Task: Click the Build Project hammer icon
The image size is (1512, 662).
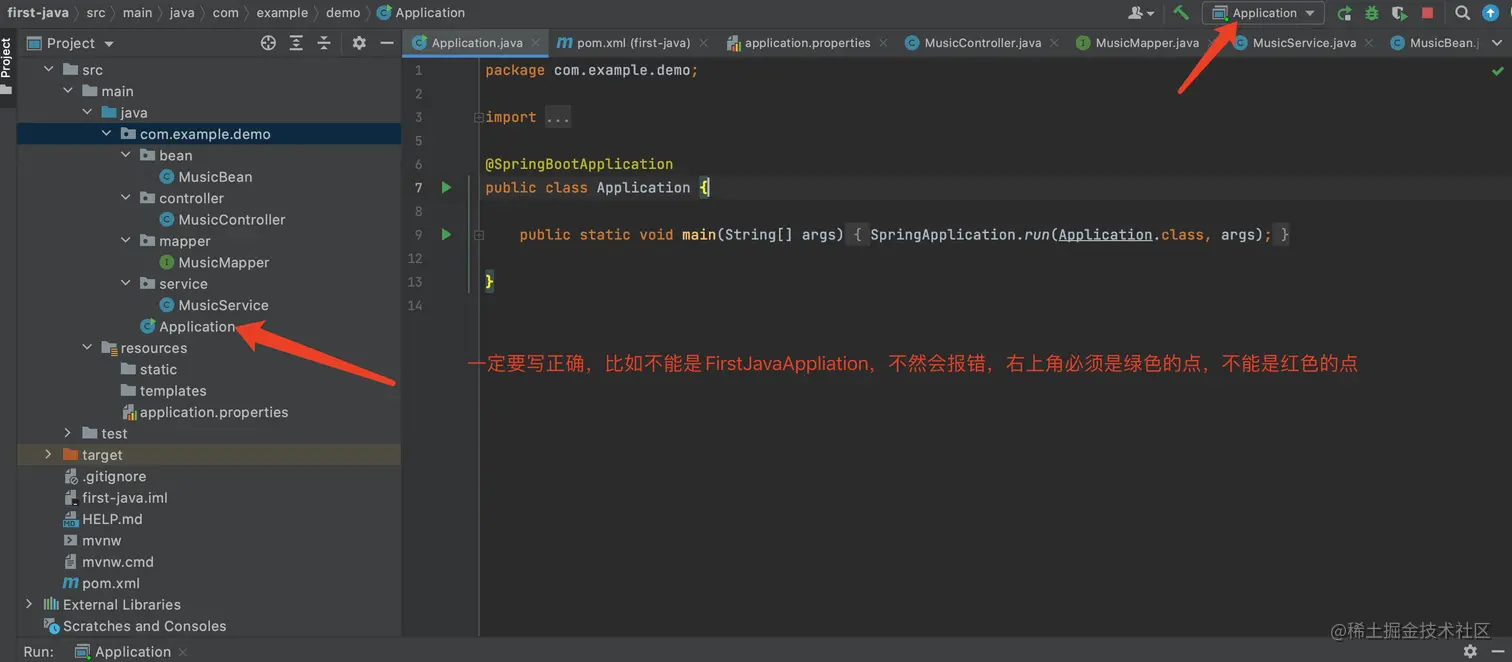Action: (1181, 13)
